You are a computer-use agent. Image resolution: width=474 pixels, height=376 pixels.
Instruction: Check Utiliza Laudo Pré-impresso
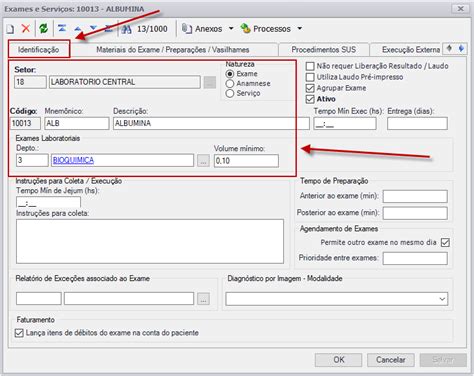[x=310, y=77]
